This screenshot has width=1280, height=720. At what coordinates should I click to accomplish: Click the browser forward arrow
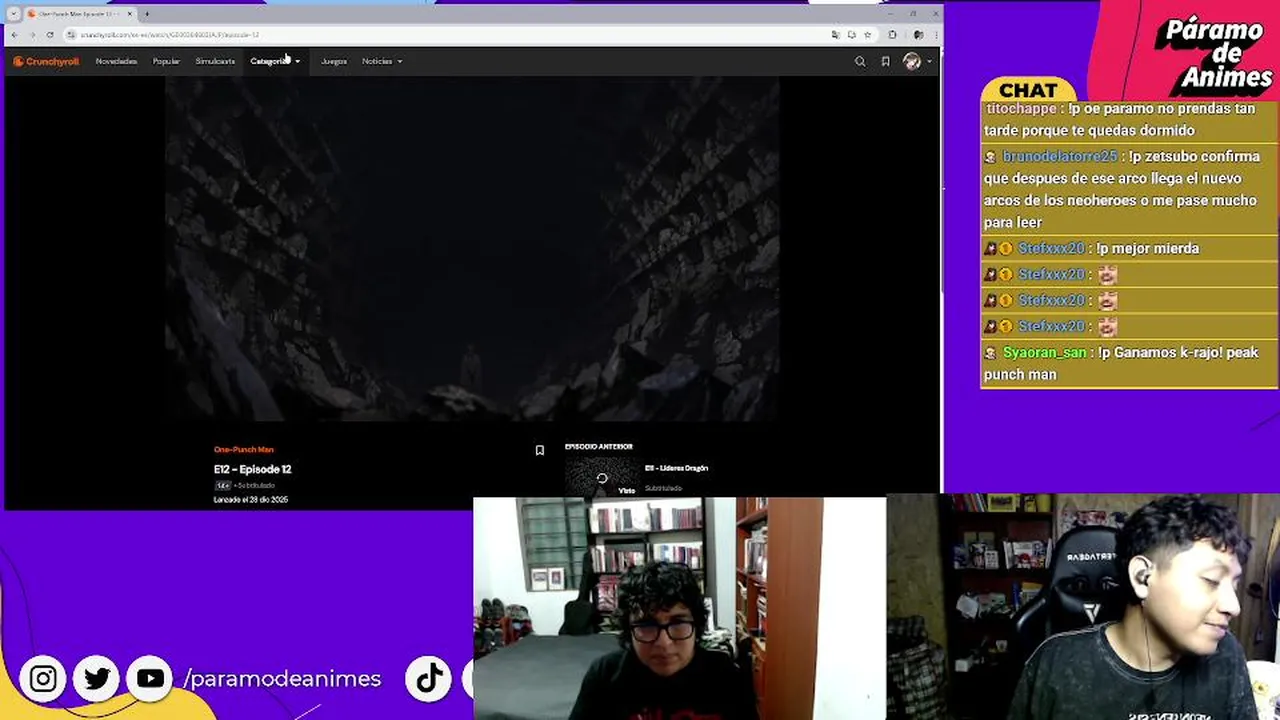[32, 35]
